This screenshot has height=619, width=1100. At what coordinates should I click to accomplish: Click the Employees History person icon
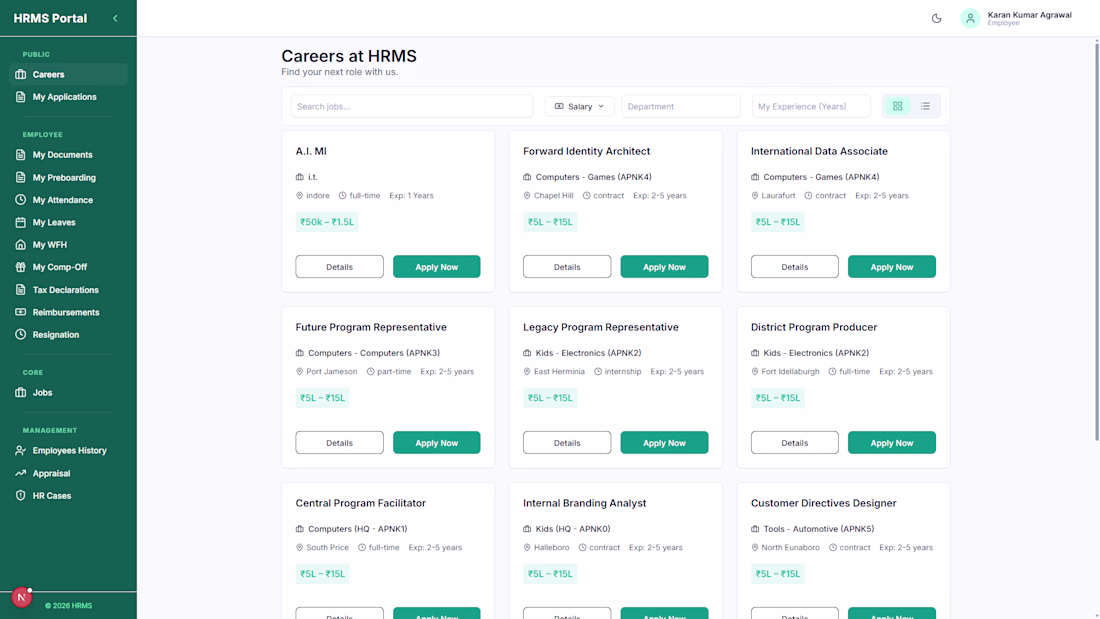pos(20,451)
